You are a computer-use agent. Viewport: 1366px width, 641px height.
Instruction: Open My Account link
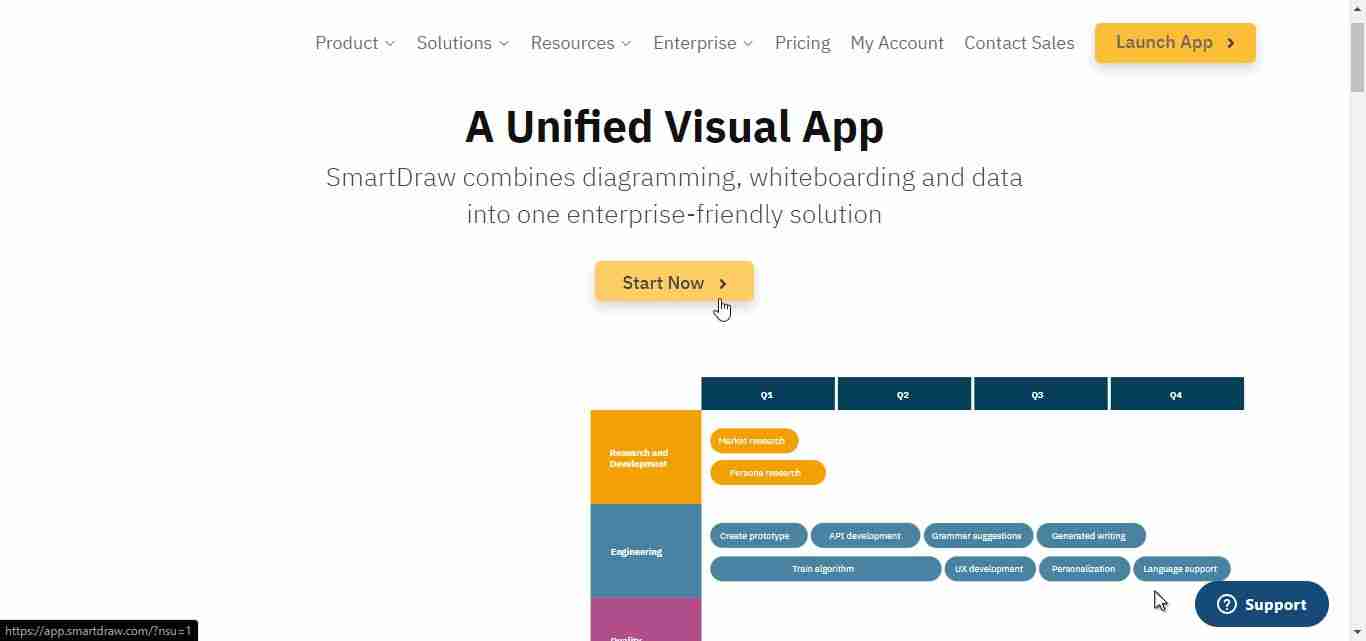(896, 43)
